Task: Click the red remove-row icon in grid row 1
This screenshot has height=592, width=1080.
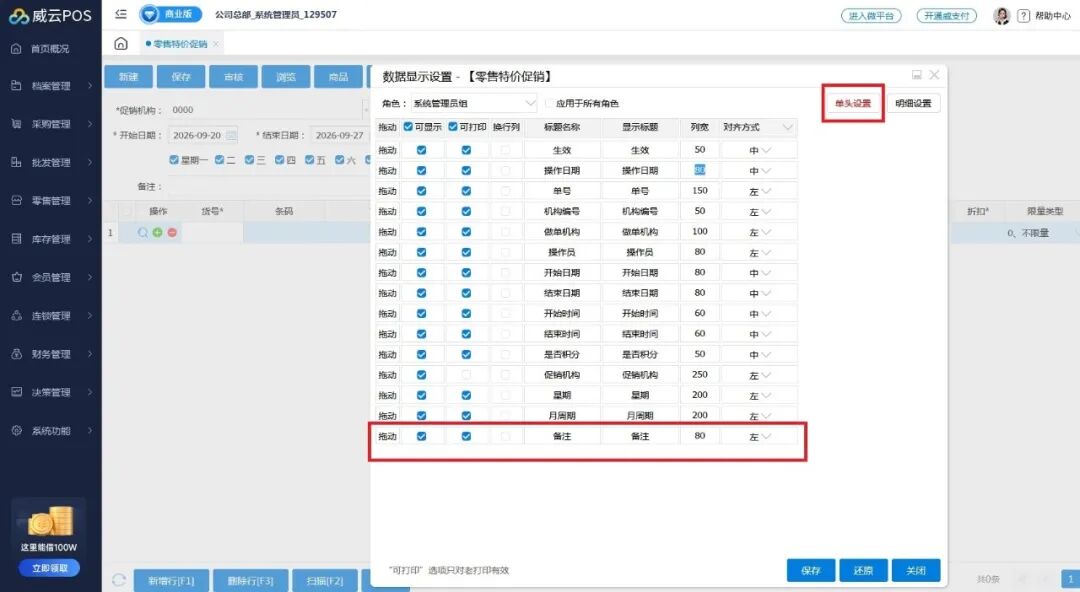Action: tap(172, 233)
